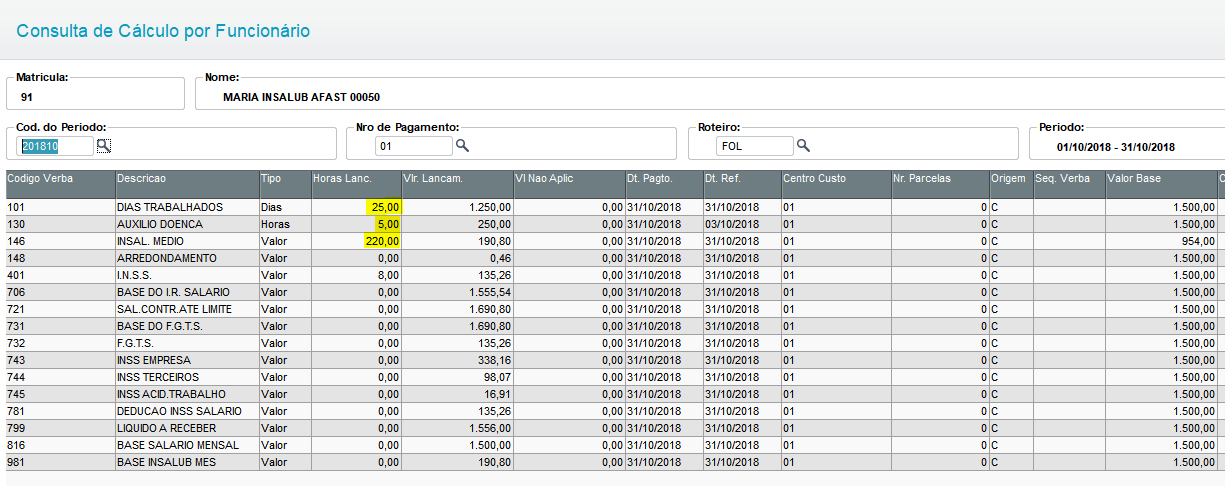The image size is (1225, 486).
Task: Click the Valor Base value 954,00
Action: 1198,241
